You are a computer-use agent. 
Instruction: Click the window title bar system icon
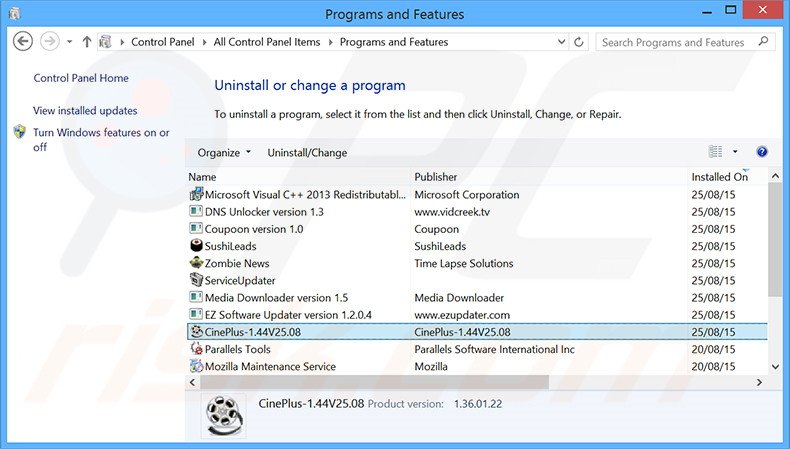coord(15,13)
